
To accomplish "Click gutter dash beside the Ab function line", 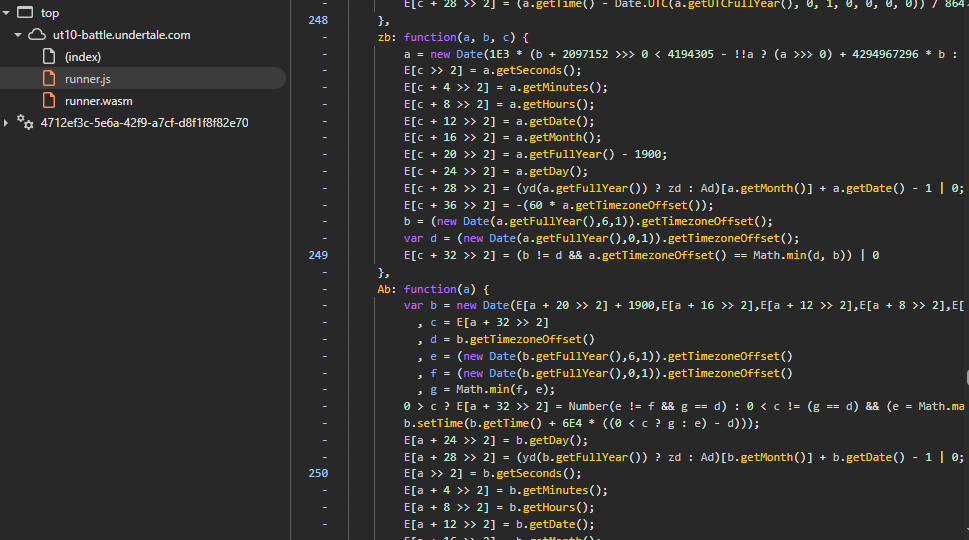I will pyautogui.click(x=325, y=289).
